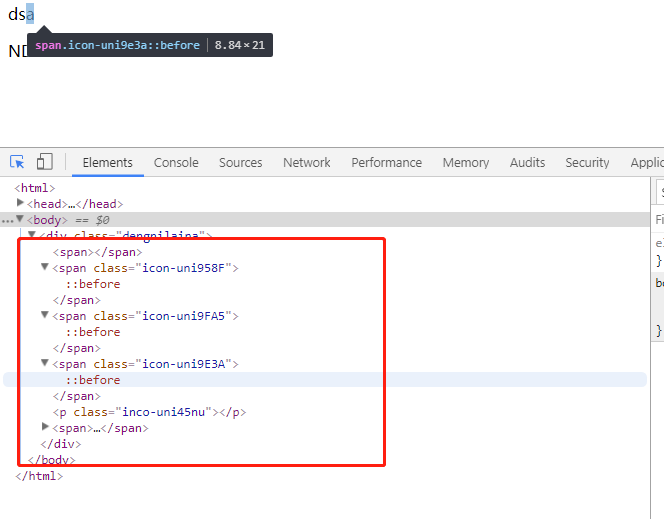This screenshot has width=664, height=519.
Task: Select the closing div tag row
Action: (x=61, y=444)
